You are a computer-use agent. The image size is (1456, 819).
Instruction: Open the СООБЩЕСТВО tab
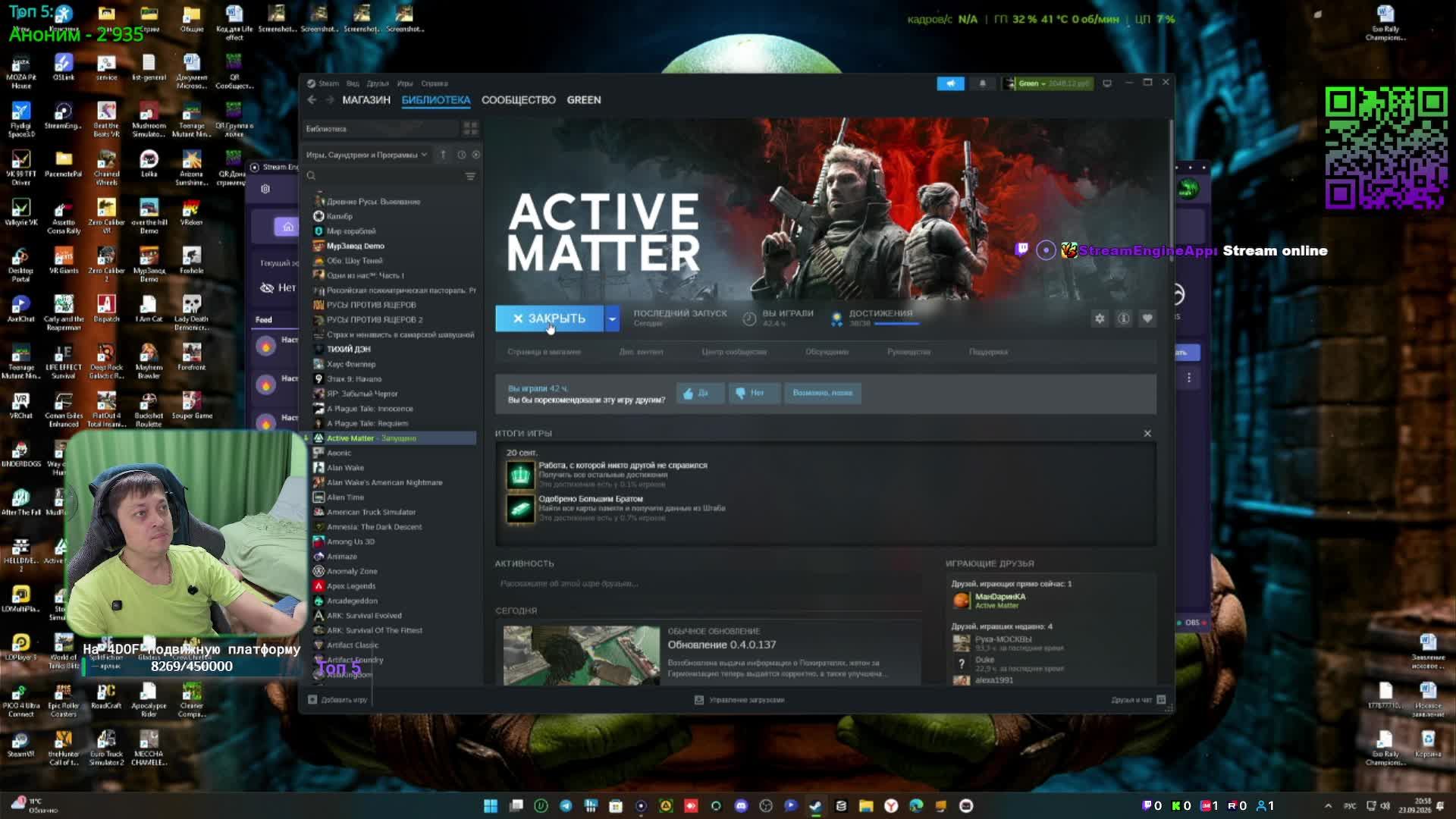coord(519,100)
